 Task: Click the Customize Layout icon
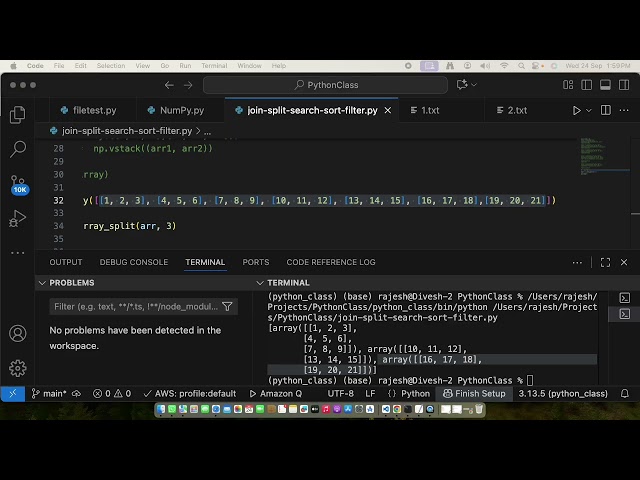click(568, 84)
